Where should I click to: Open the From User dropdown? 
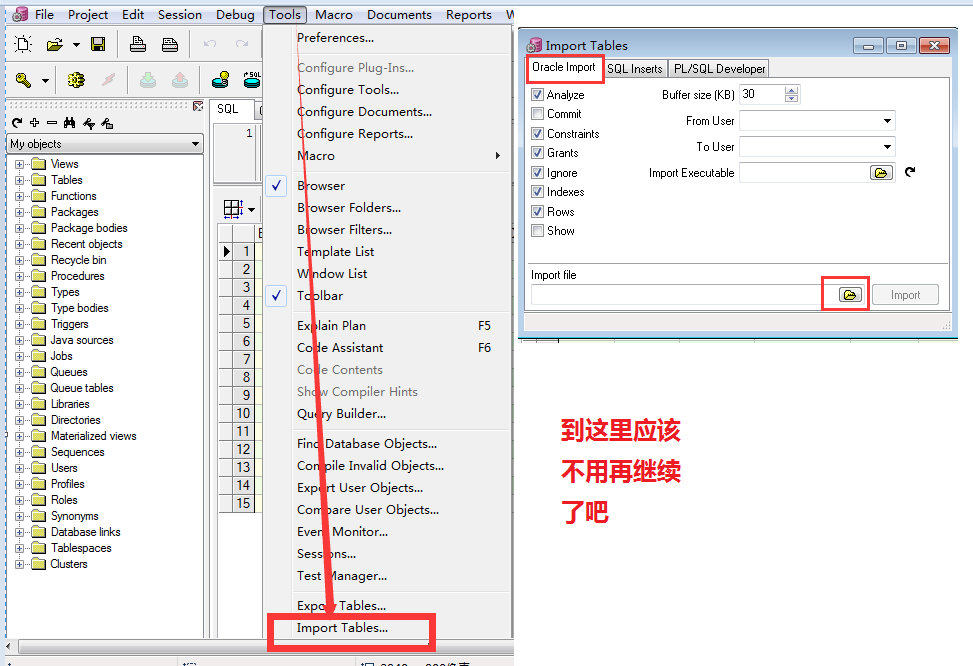tap(887, 120)
